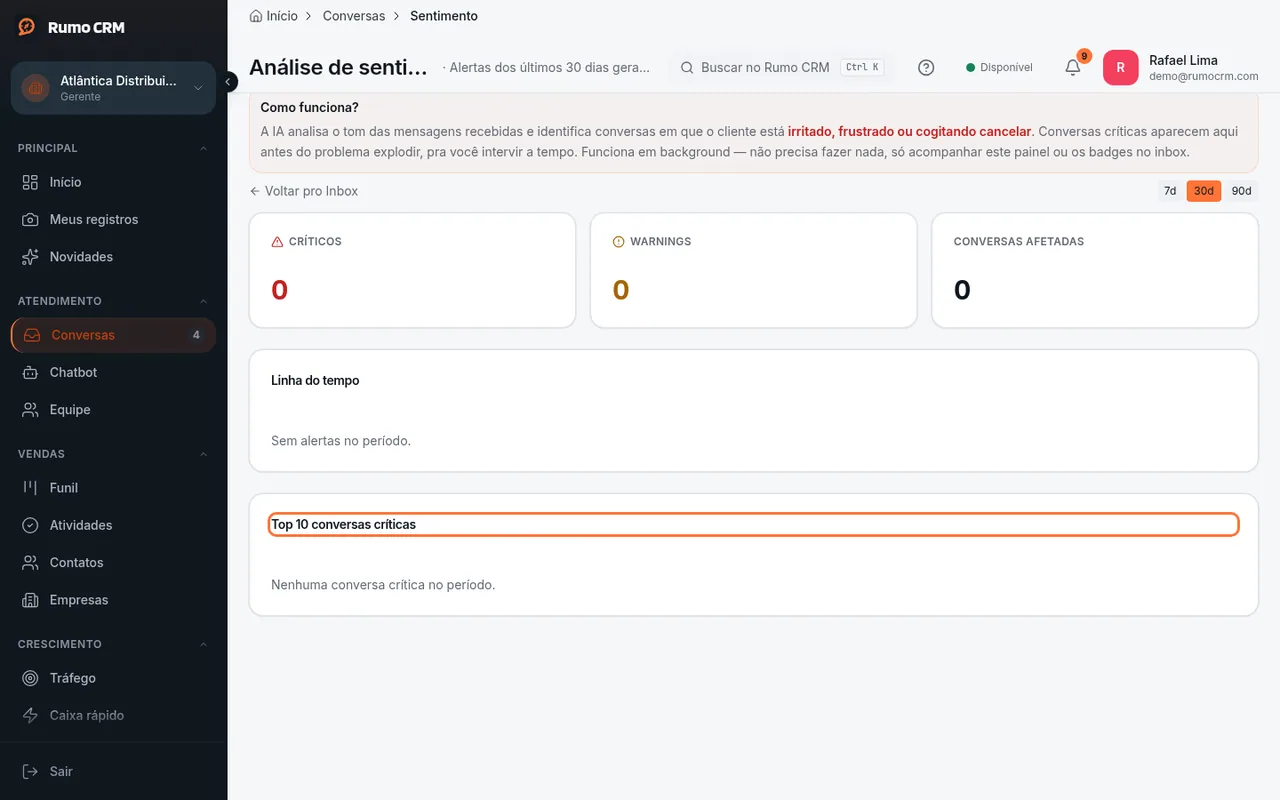Focus the Buscar no Rumo CRM search field
Viewport: 1280px width, 800px height.
pos(781,68)
